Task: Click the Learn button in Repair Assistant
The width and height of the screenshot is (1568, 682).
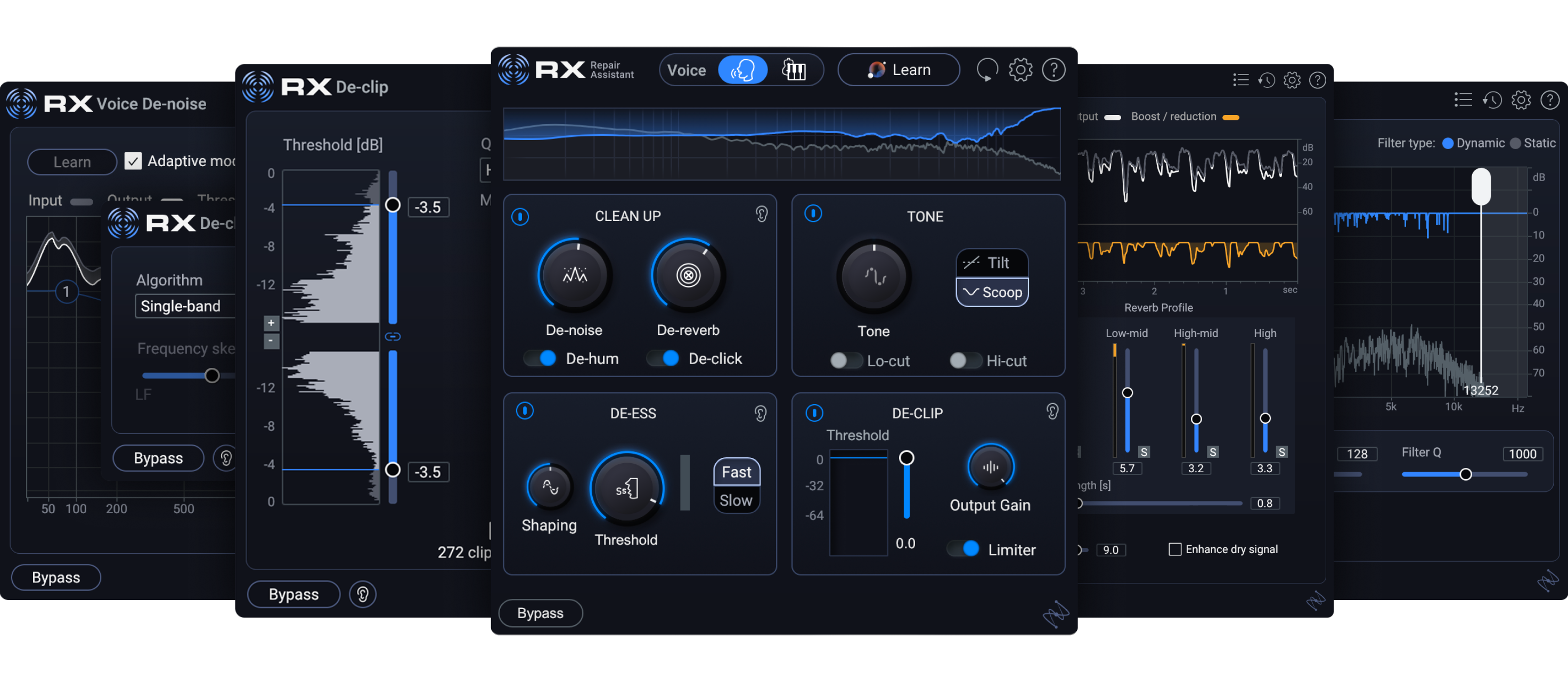Action: (899, 70)
